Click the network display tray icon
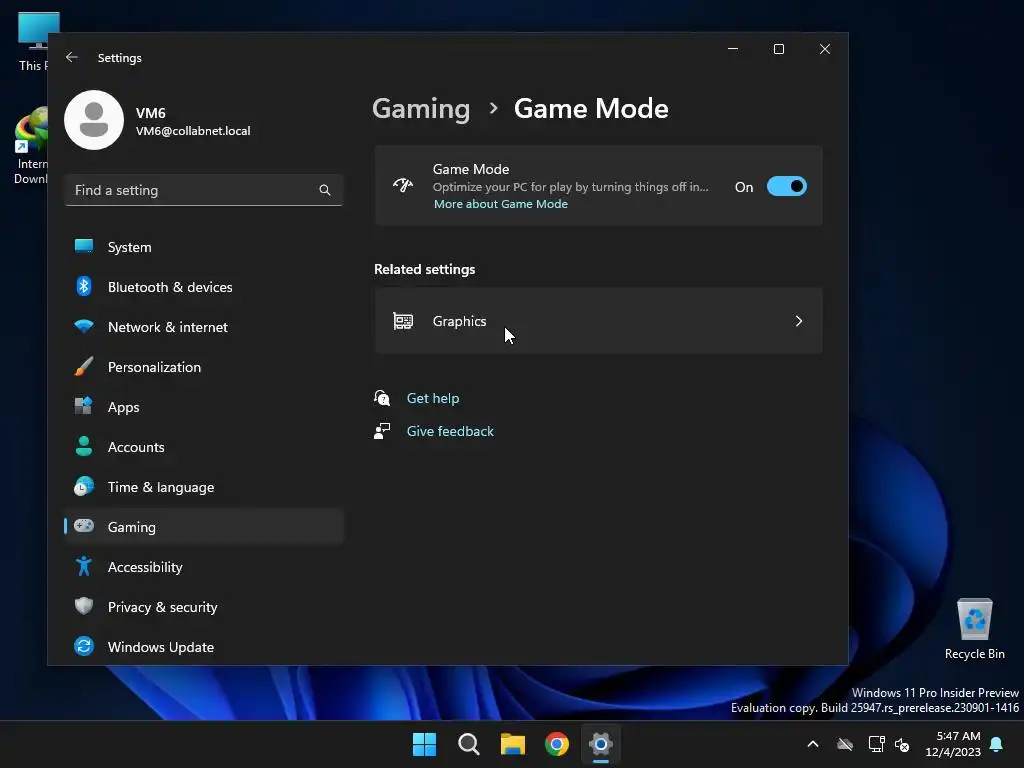The image size is (1024, 768). point(876,744)
